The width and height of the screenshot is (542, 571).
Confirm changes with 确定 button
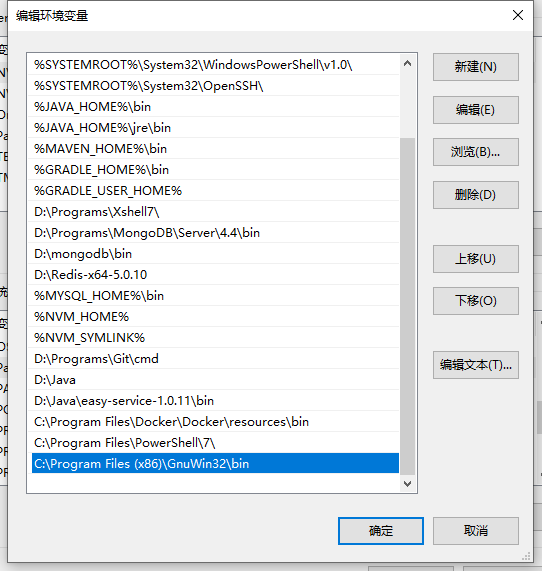381,531
